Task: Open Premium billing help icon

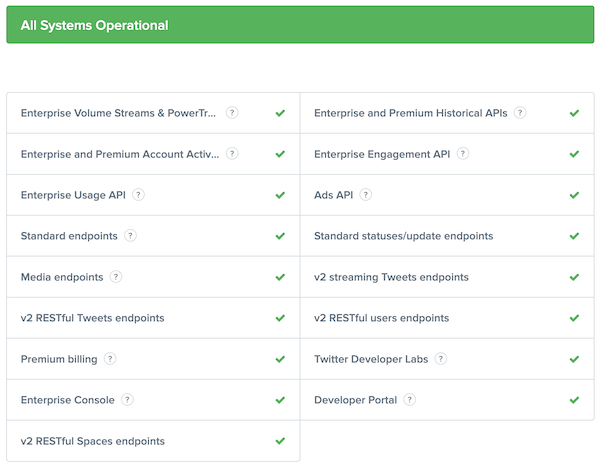Action: click(x=110, y=359)
